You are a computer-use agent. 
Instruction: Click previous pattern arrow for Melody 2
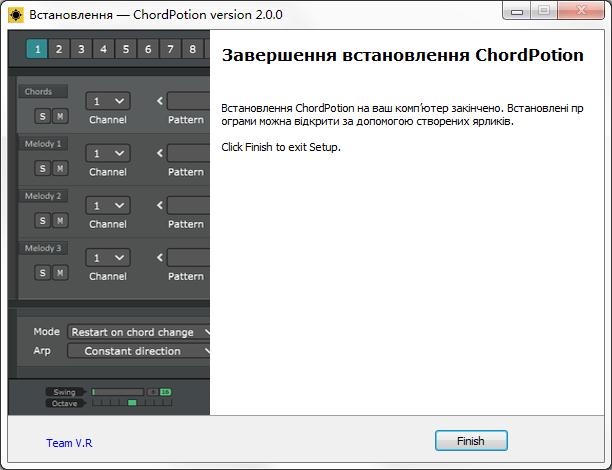point(159,205)
